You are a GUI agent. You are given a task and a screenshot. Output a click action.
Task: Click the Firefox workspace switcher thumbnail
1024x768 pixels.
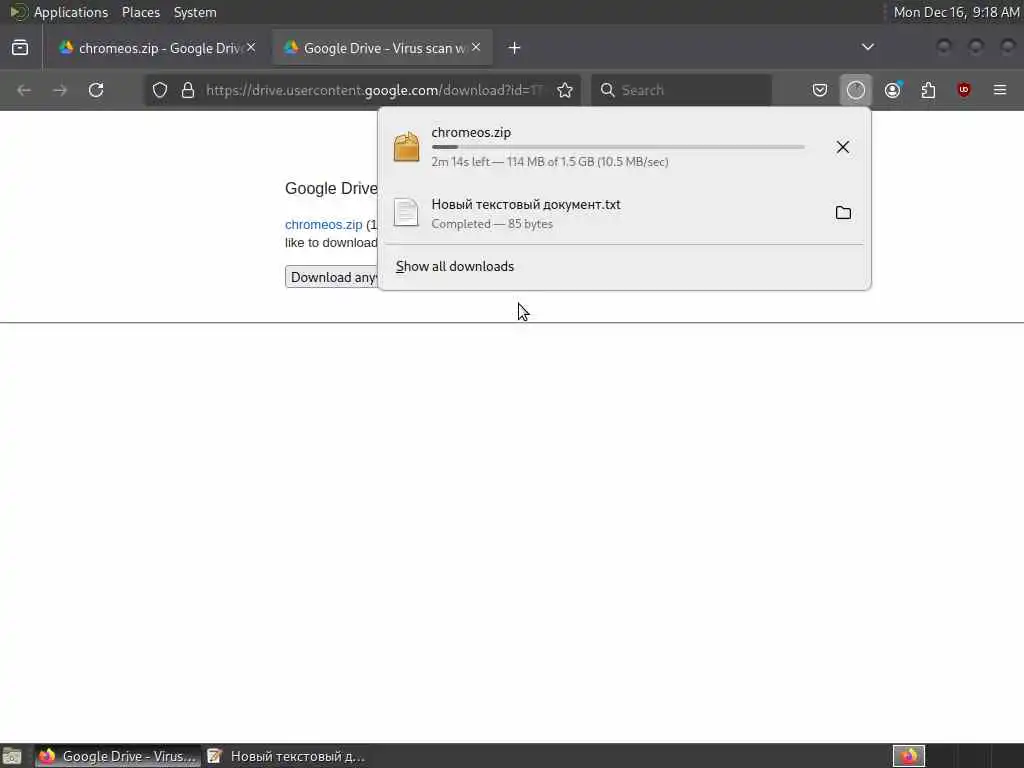[x=908, y=756]
